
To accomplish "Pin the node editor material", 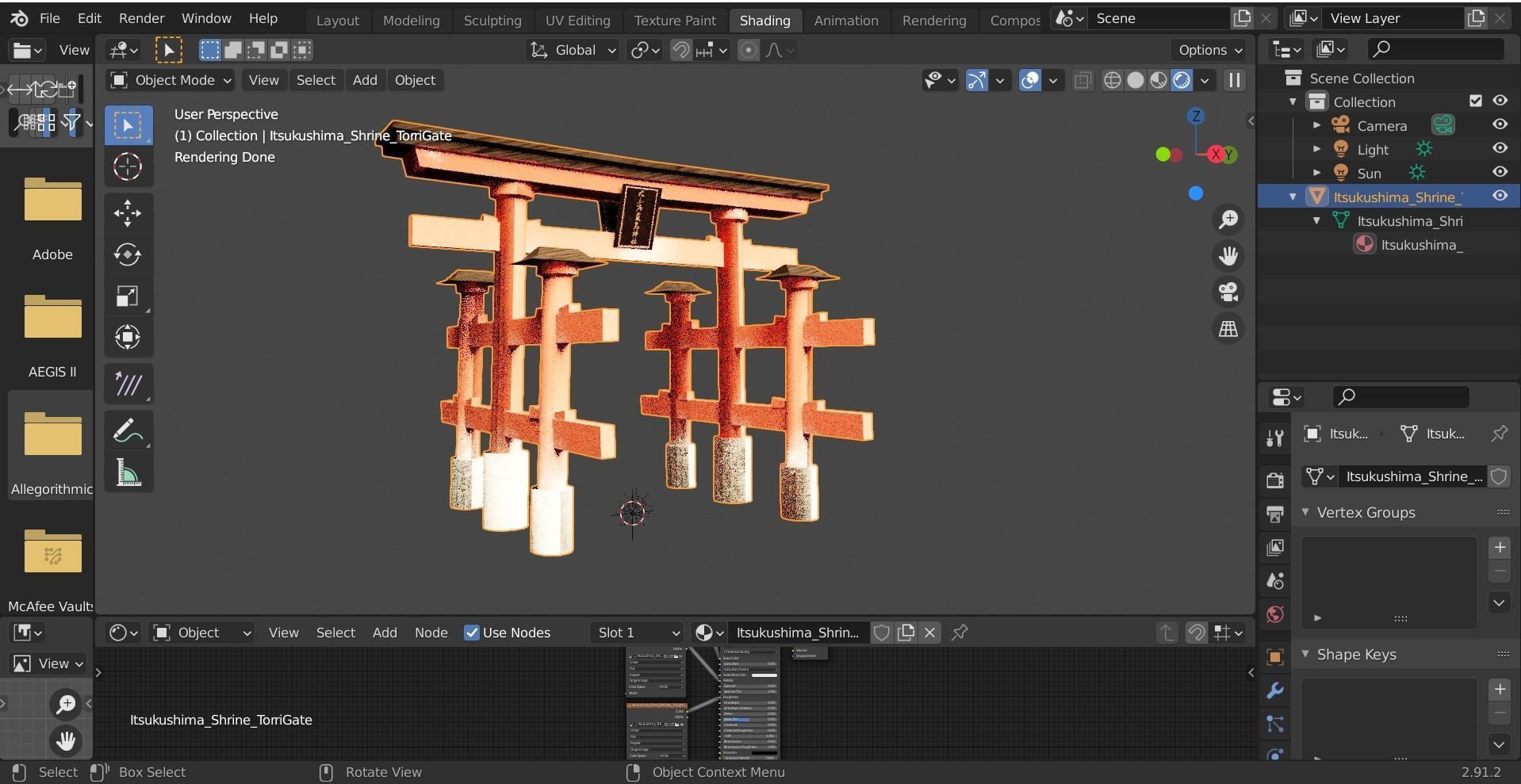I will pos(960,633).
